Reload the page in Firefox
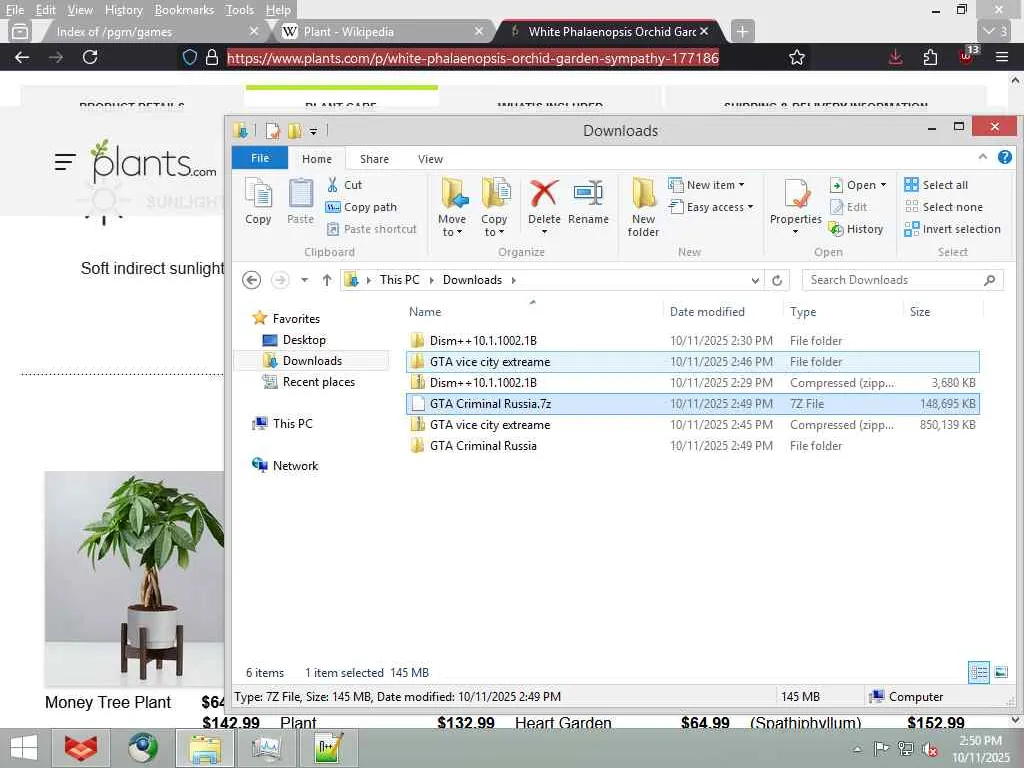 click(90, 57)
